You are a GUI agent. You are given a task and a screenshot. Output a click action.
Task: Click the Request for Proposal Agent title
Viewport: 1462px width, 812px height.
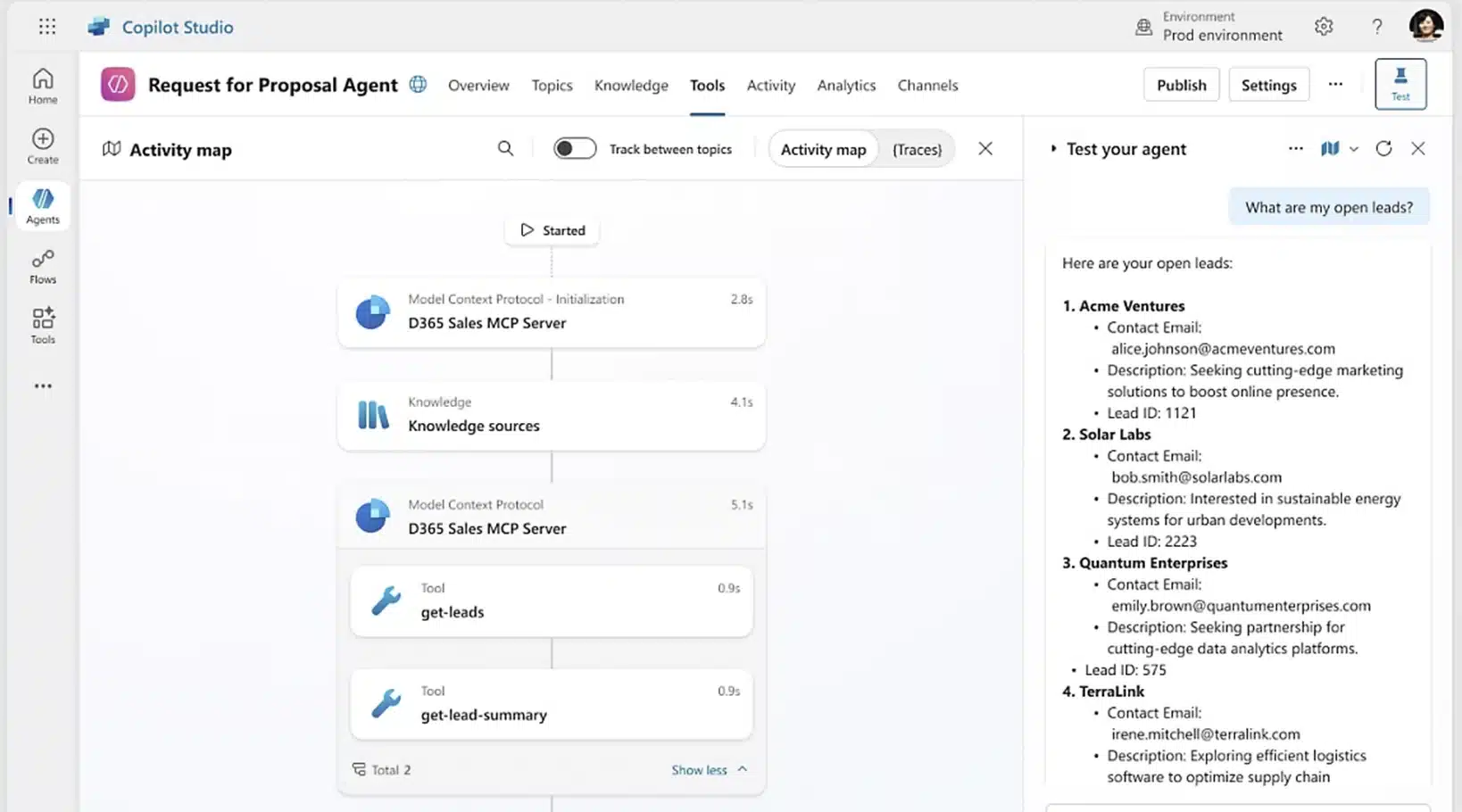click(272, 85)
